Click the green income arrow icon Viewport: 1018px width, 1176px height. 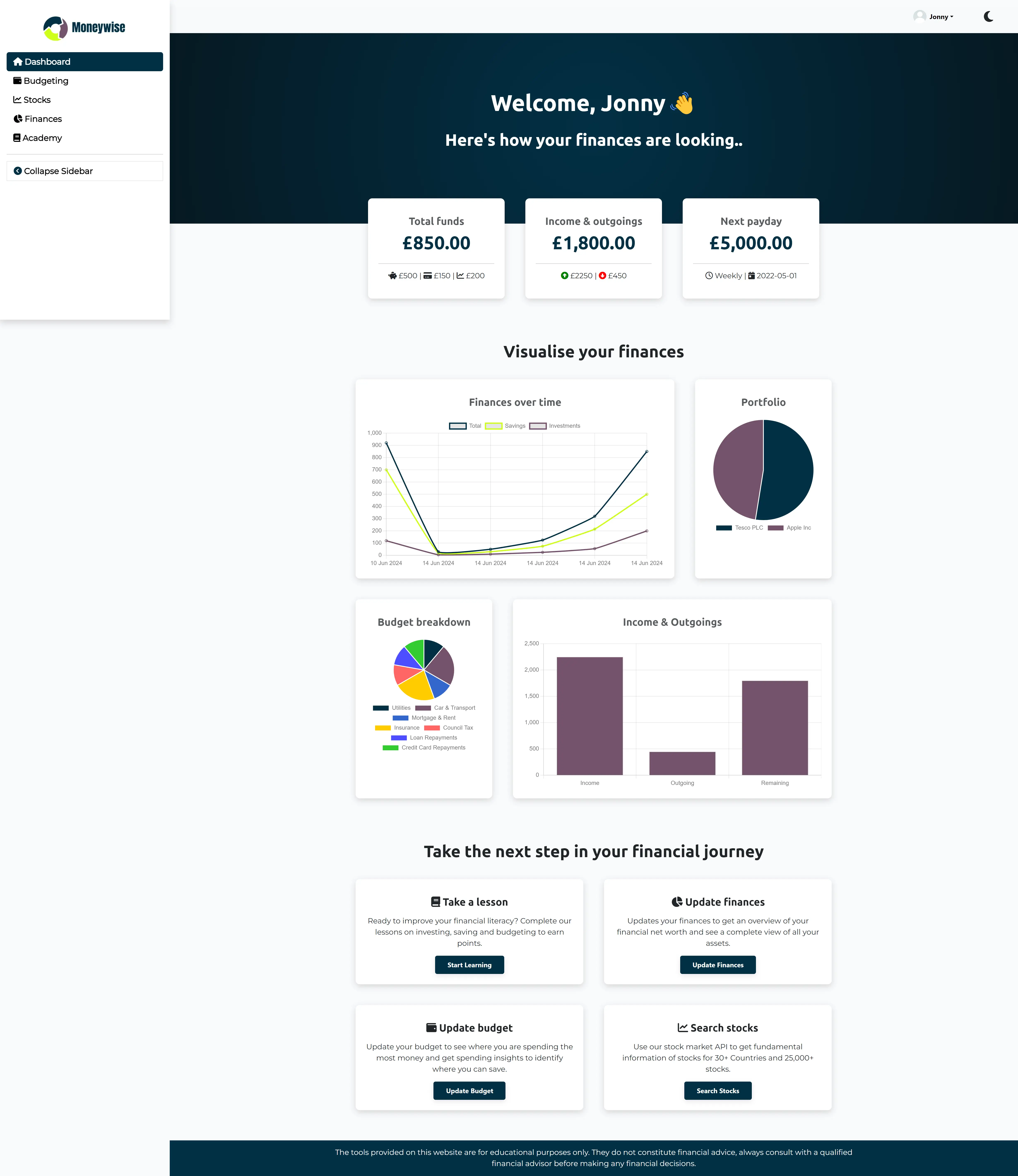click(x=565, y=276)
